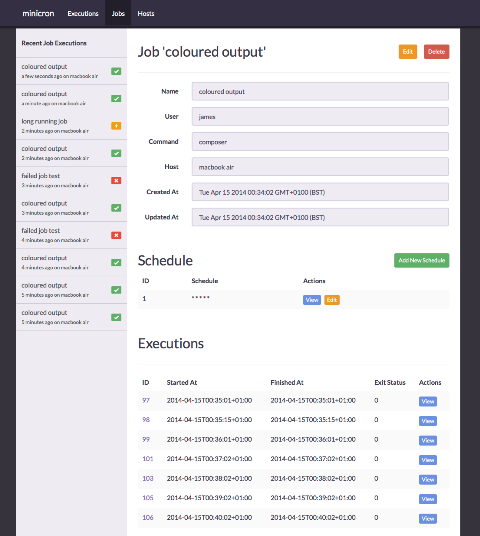Image resolution: width=480 pixels, height=536 pixels.
Task: Click the '* * * * *' schedule value
Action: [x=201, y=298]
